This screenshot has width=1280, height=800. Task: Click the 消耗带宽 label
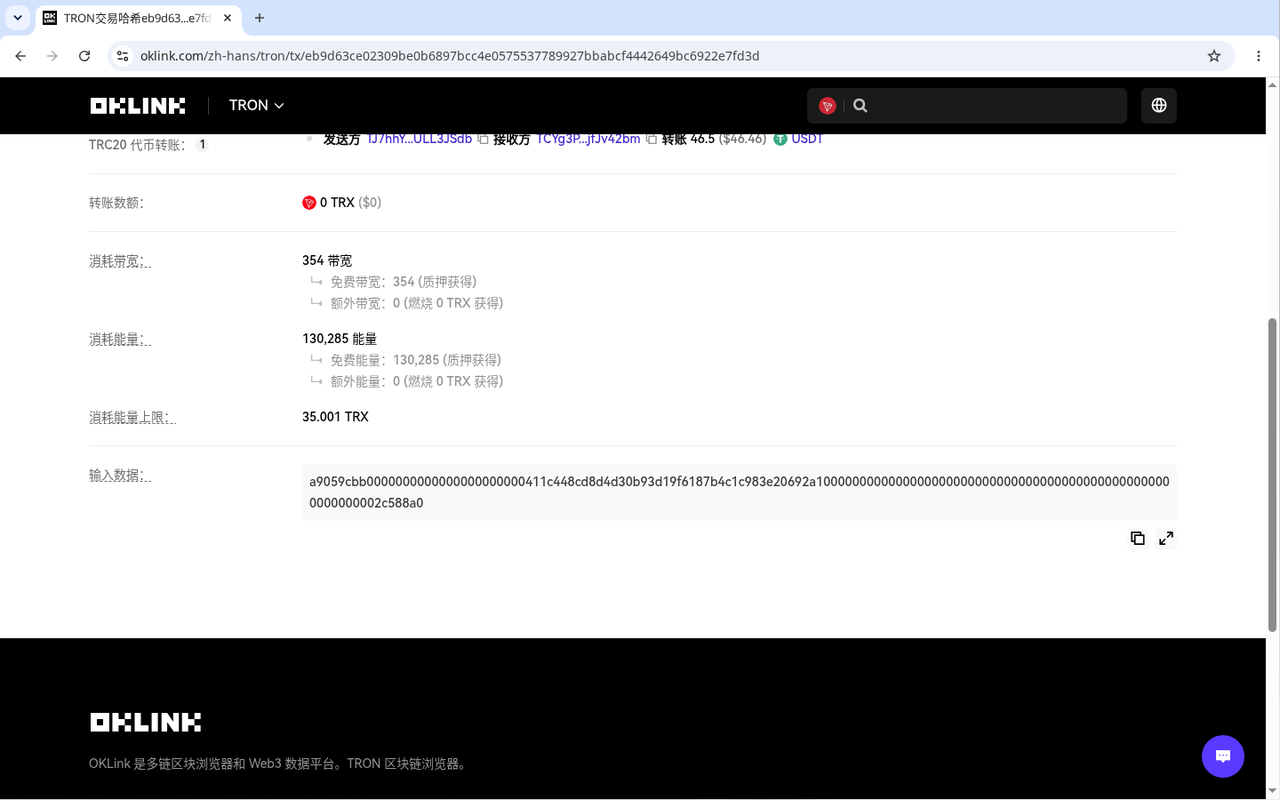coord(120,261)
